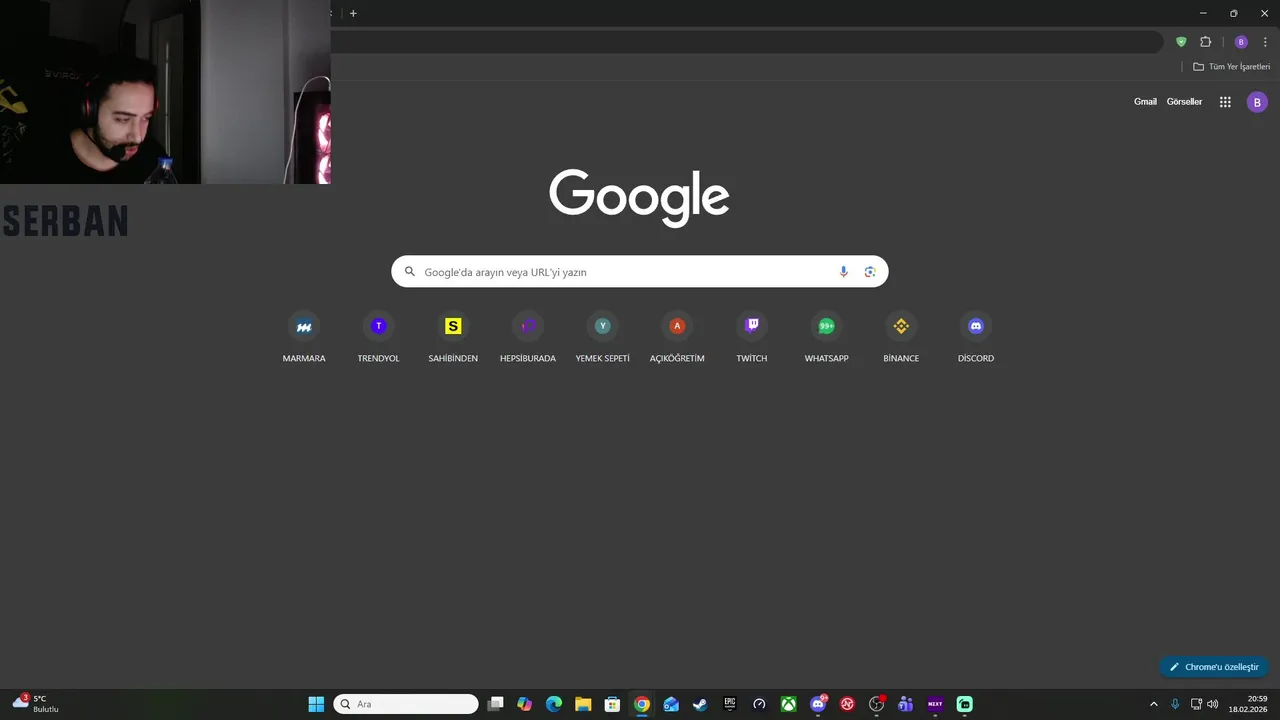Open the Tüm Yer İşaretleri bookmarks folder

1231,67
